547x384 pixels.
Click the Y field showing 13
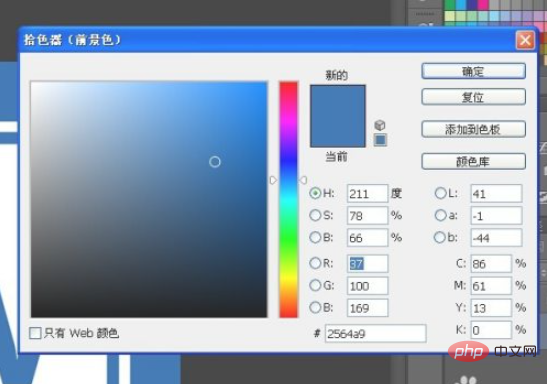[491, 308]
